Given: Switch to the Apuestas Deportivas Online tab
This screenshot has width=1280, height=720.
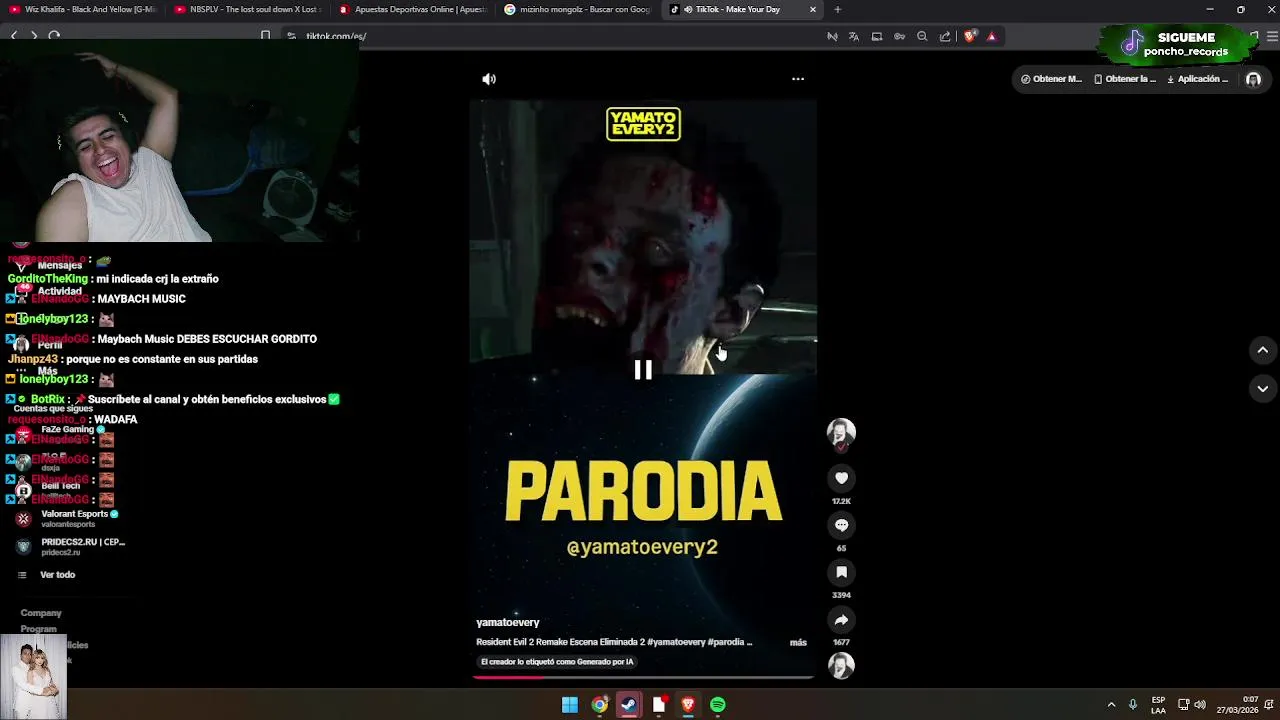Looking at the screenshot, I should coord(412,9).
